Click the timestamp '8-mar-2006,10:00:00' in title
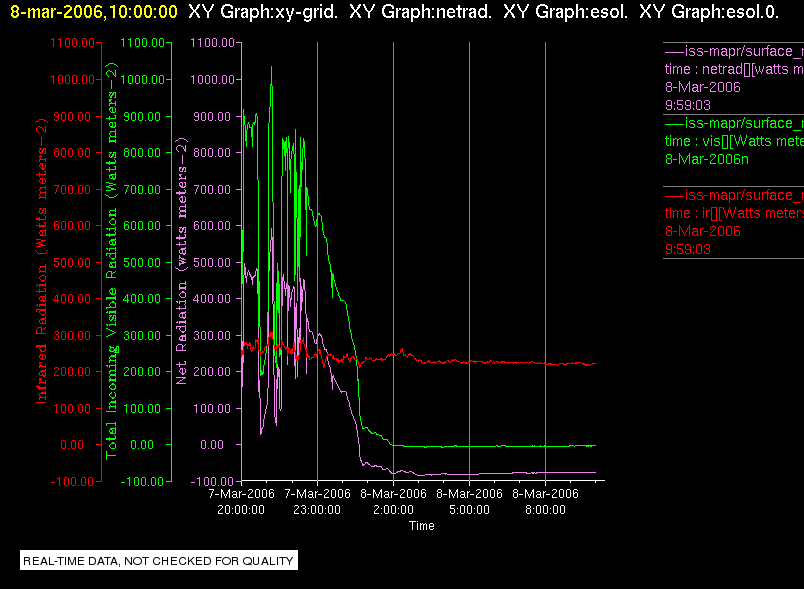The image size is (804, 589). (94, 11)
